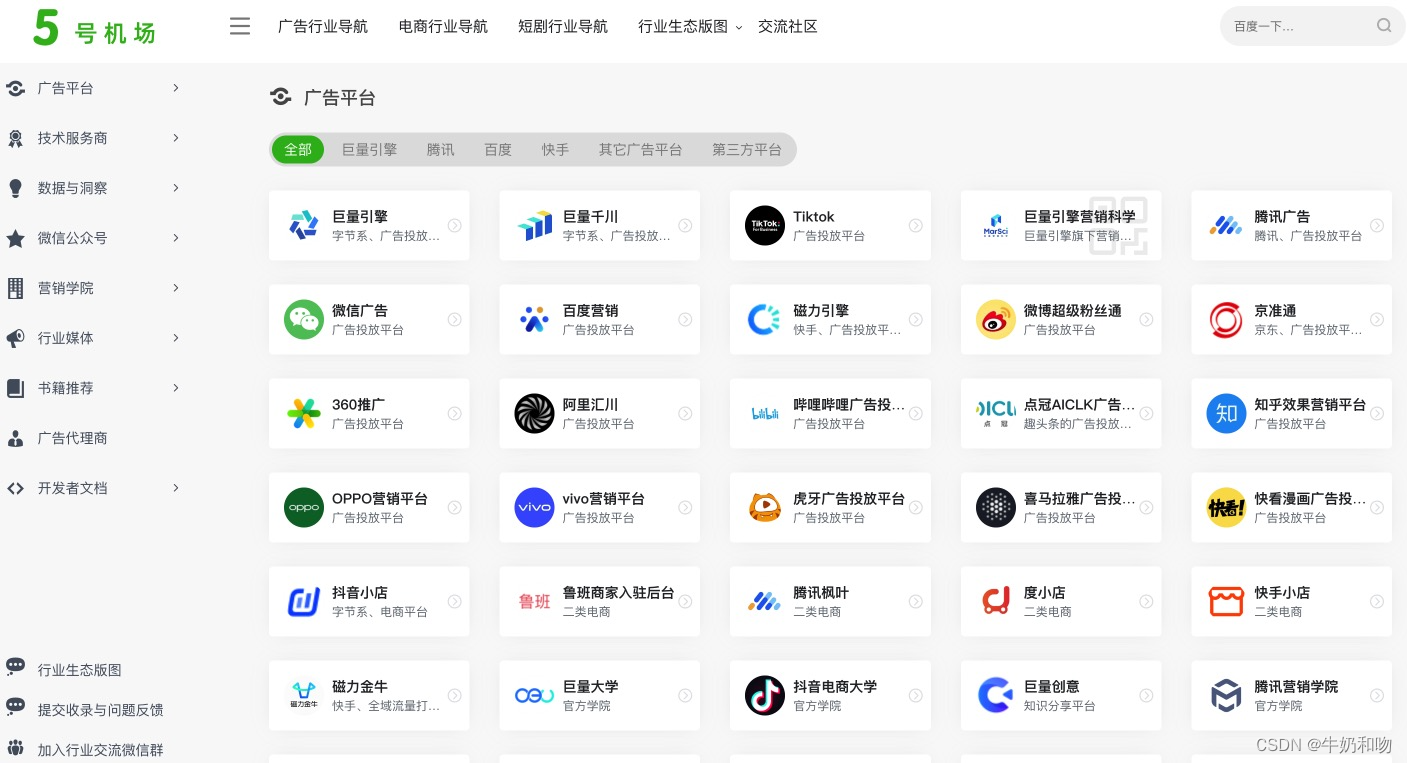Switch to the 快手 filter tab
1407x763 pixels.
pos(555,150)
